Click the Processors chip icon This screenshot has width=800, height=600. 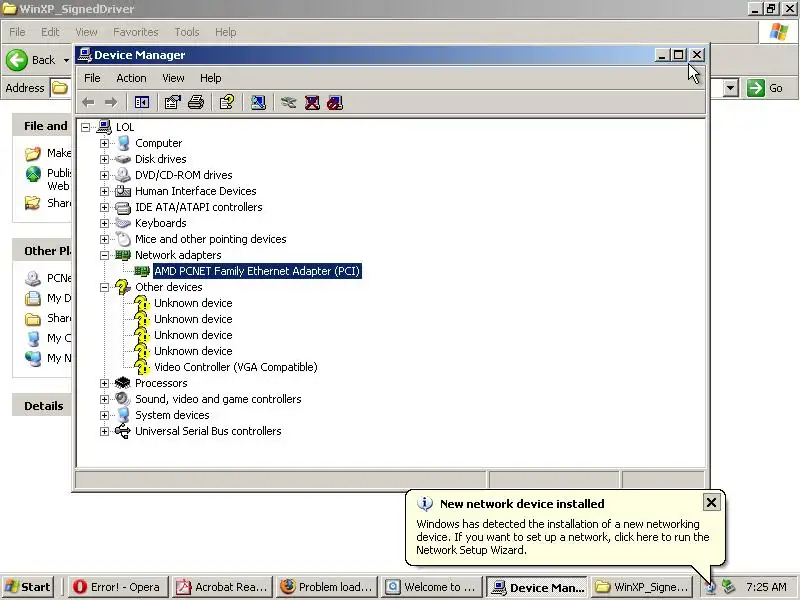123,383
